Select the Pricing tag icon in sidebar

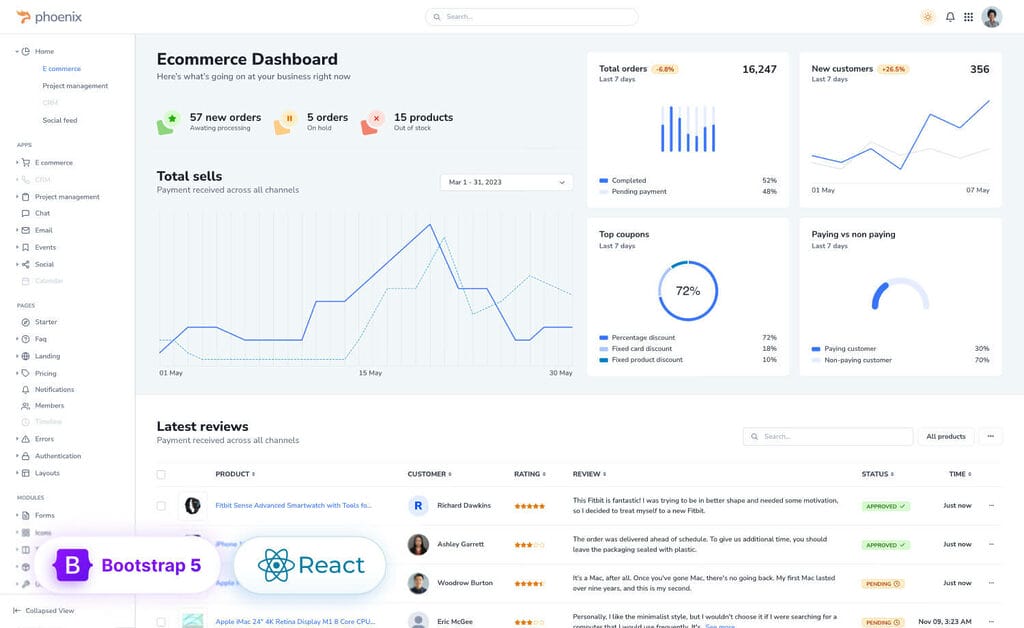[x=26, y=373]
